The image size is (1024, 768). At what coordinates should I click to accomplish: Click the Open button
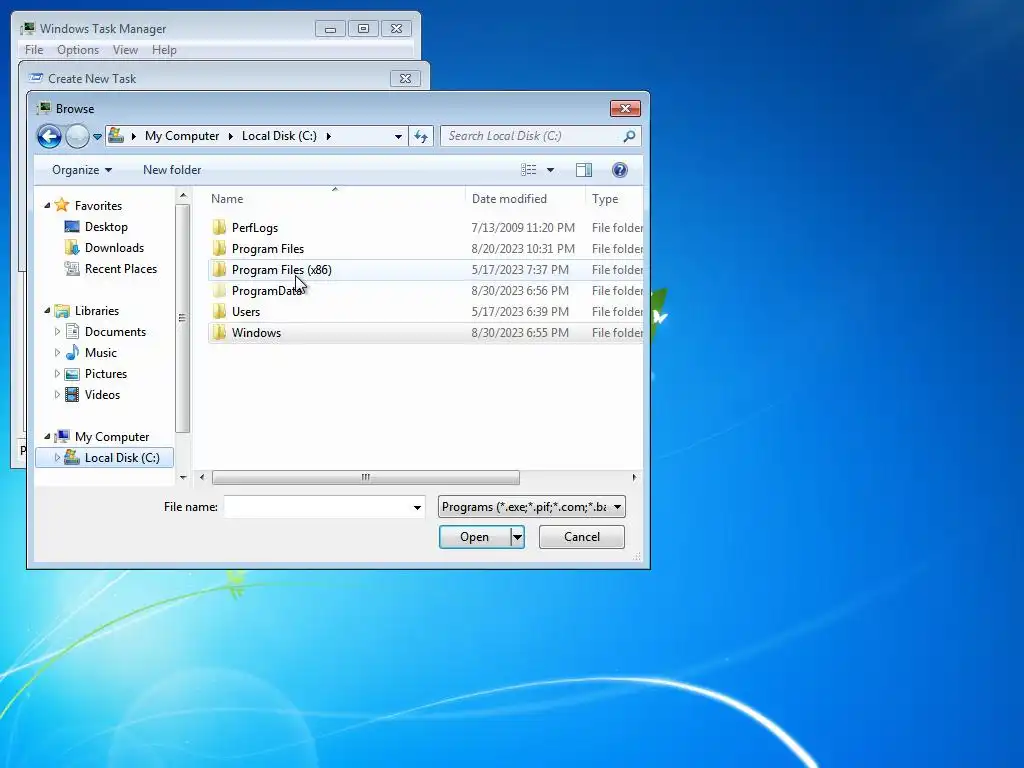(x=474, y=537)
